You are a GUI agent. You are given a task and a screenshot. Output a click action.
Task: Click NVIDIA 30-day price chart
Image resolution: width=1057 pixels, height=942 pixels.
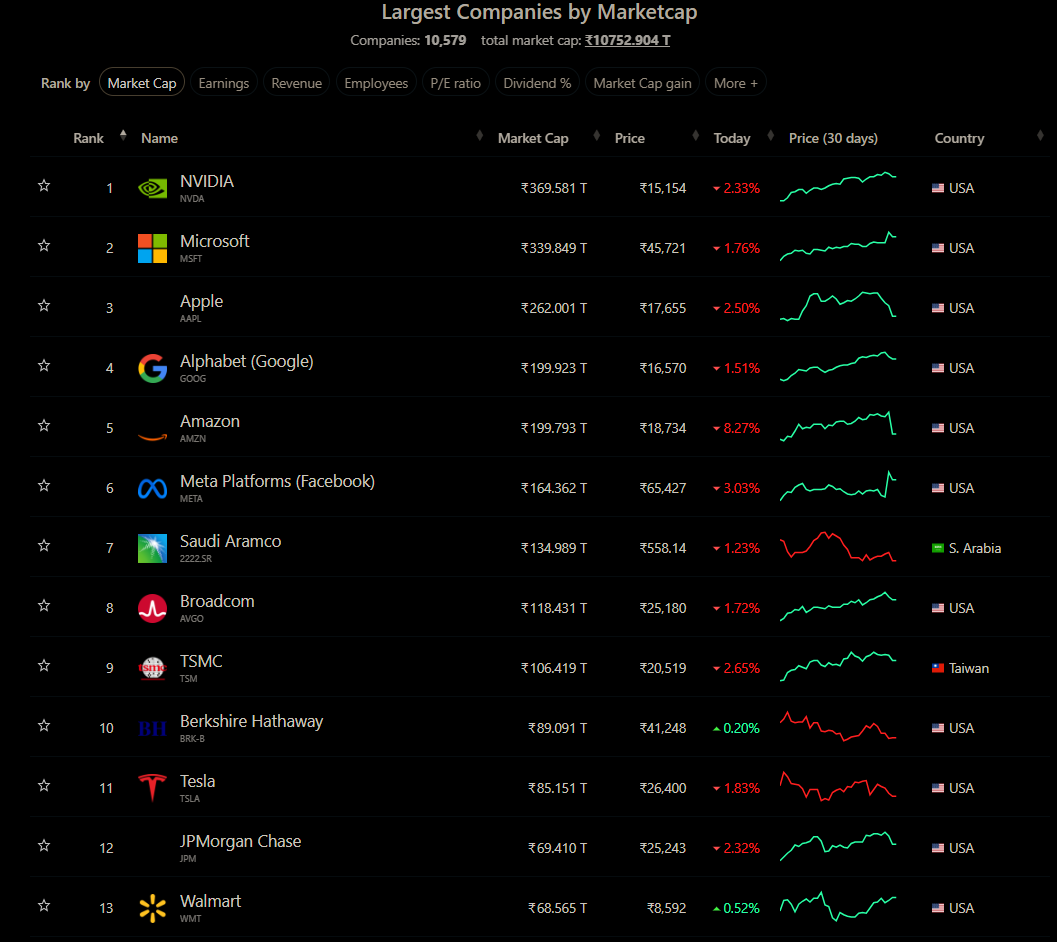point(838,187)
